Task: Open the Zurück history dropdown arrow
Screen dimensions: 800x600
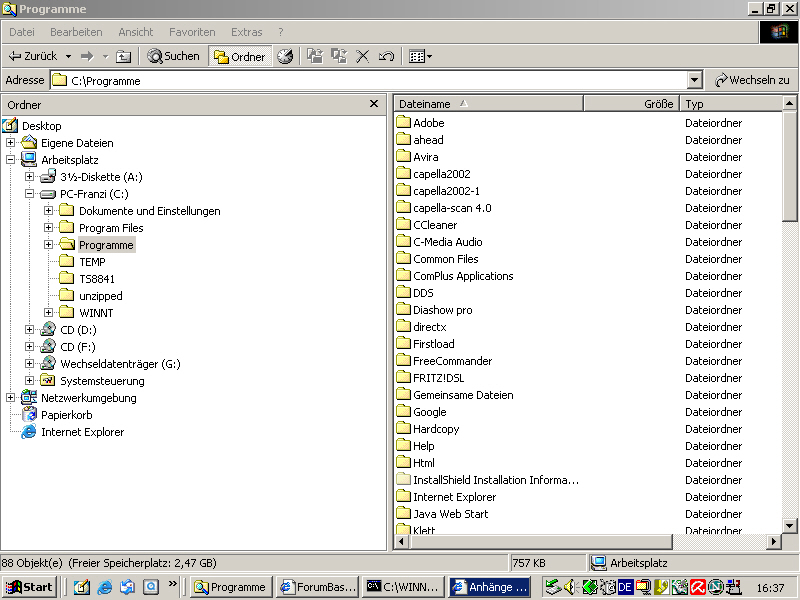Action: pyautogui.click(x=68, y=56)
